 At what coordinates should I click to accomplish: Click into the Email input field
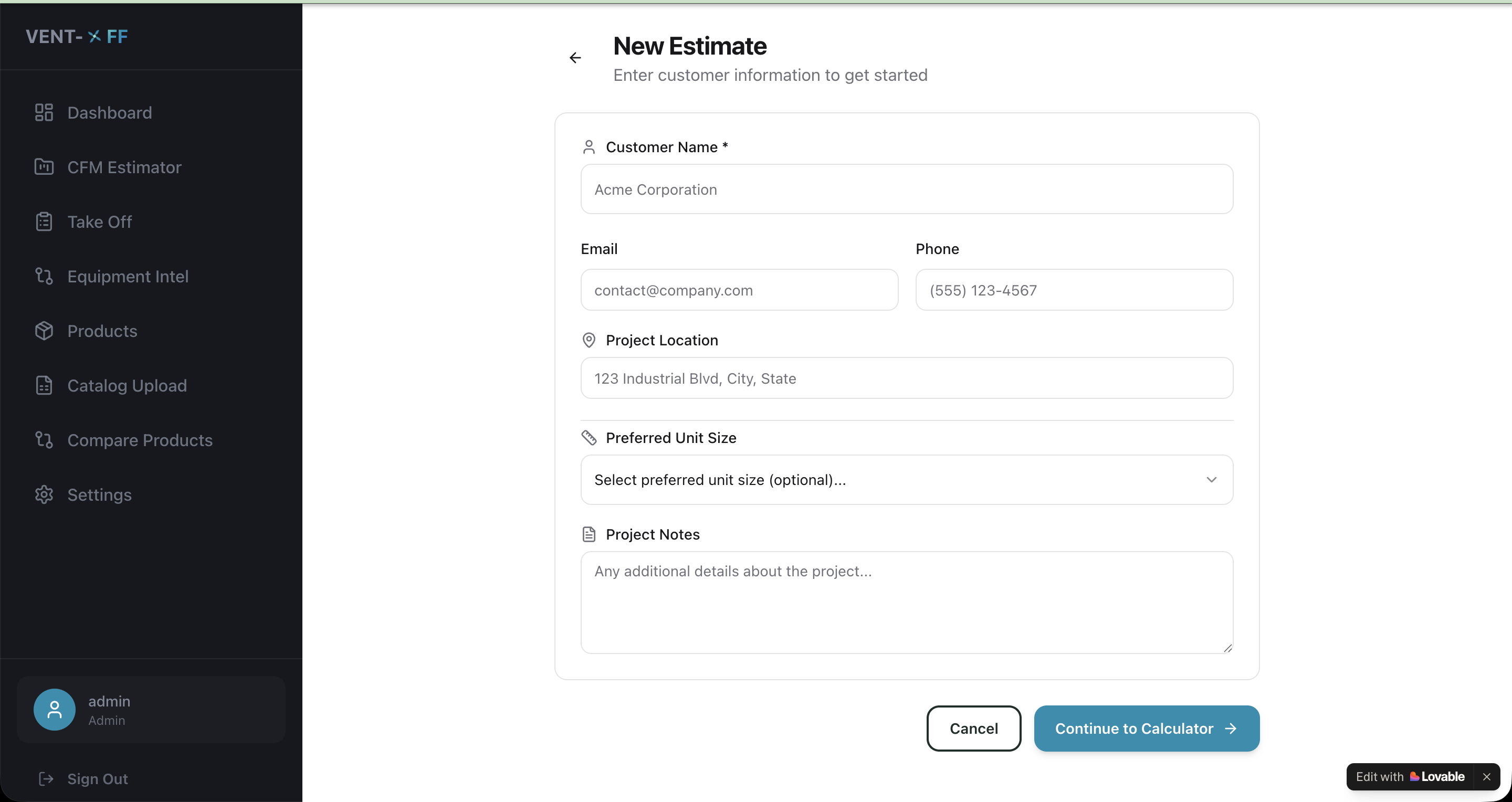[739, 290]
